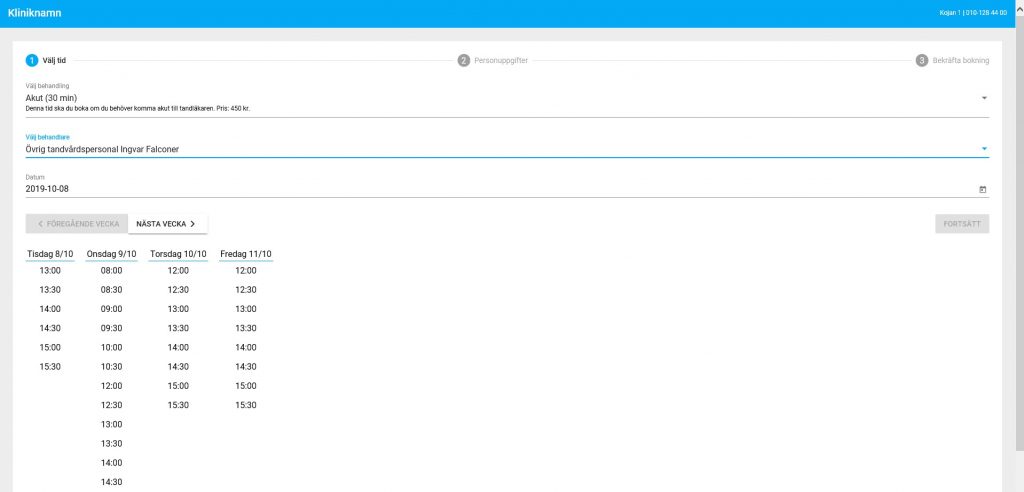Choose 10:30 slot on Onsdag 9/10
Viewport: 1024px width, 492px height.
point(112,367)
